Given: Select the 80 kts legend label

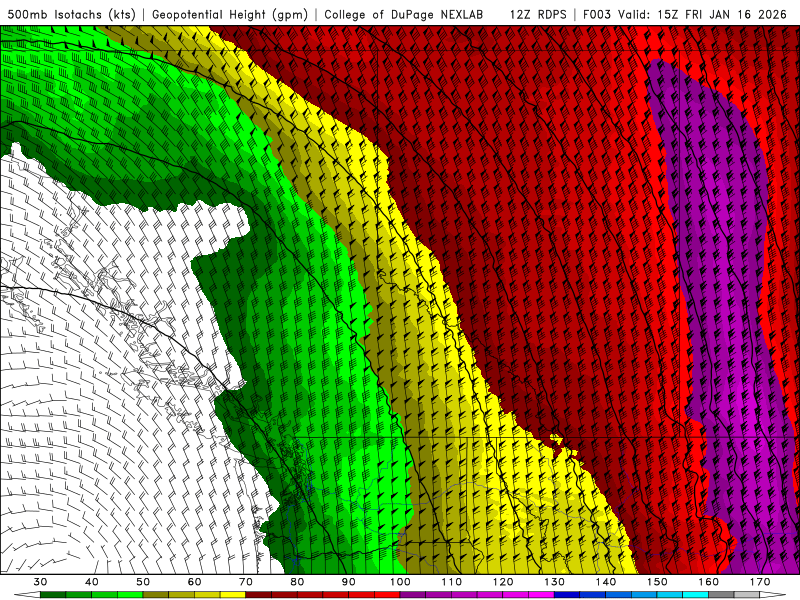Looking at the screenshot, I should pos(297,582).
